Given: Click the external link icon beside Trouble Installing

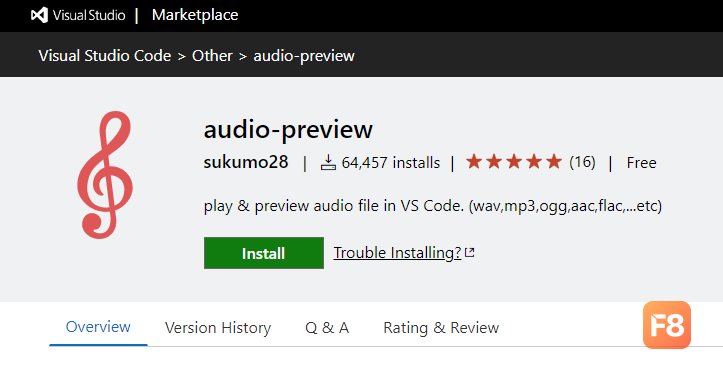Looking at the screenshot, I should [469, 252].
